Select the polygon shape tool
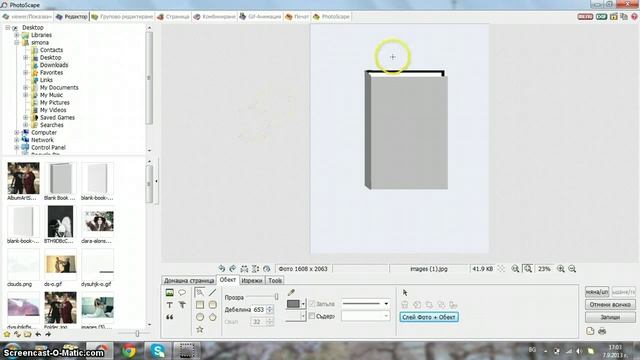Image resolution: width=640 pixels, height=360 pixels. [213, 317]
